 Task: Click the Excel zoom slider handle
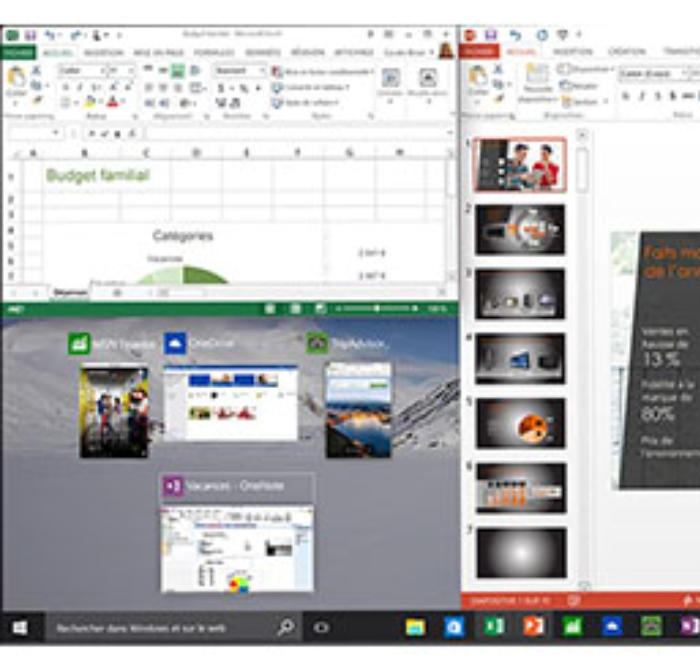tap(377, 309)
